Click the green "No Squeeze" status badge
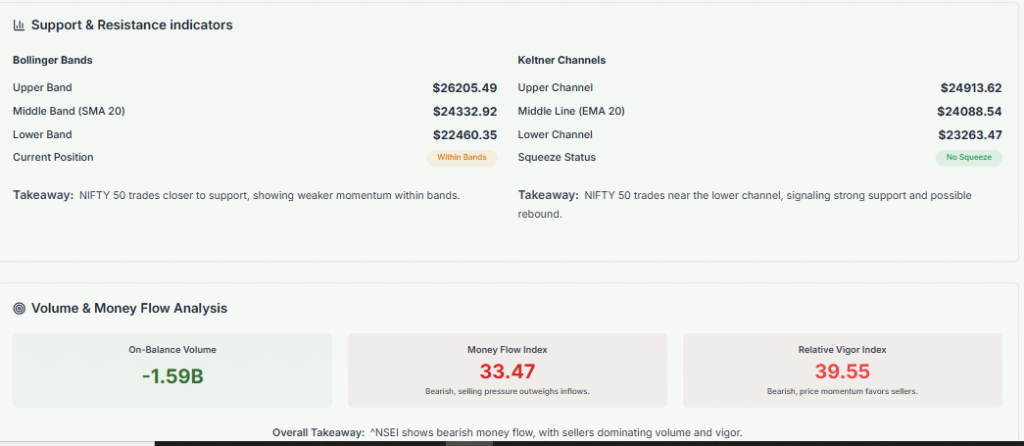The height and width of the screenshot is (446, 1024). (x=968, y=158)
